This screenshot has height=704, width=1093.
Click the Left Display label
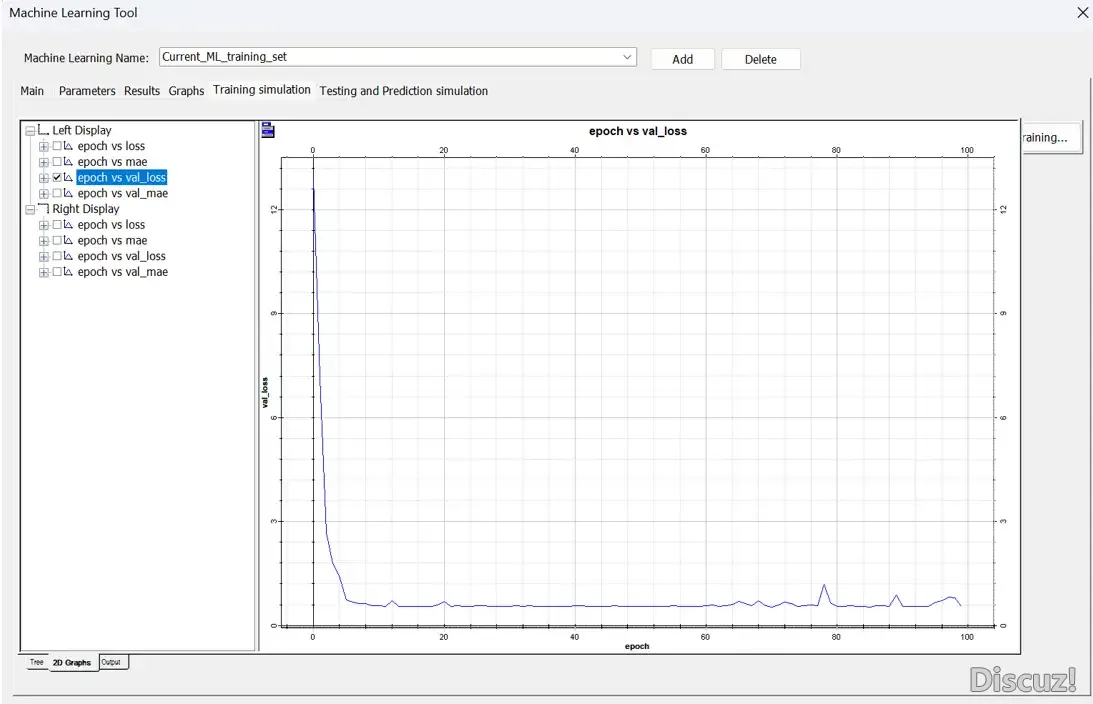click(x=82, y=130)
